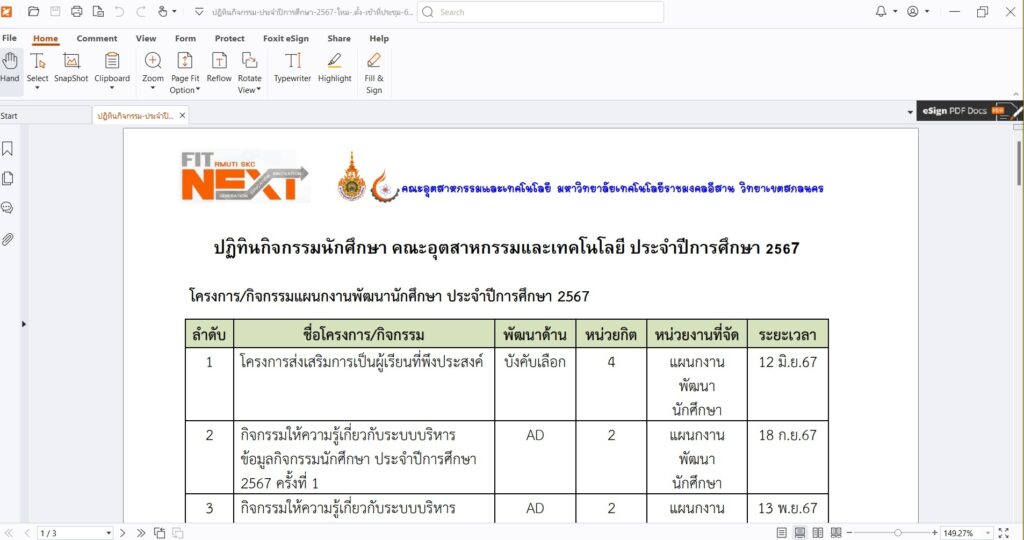The height and width of the screenshot is (540, 1024).
Task: Choose the Highlight tool
Action: (x=335, y=67)
